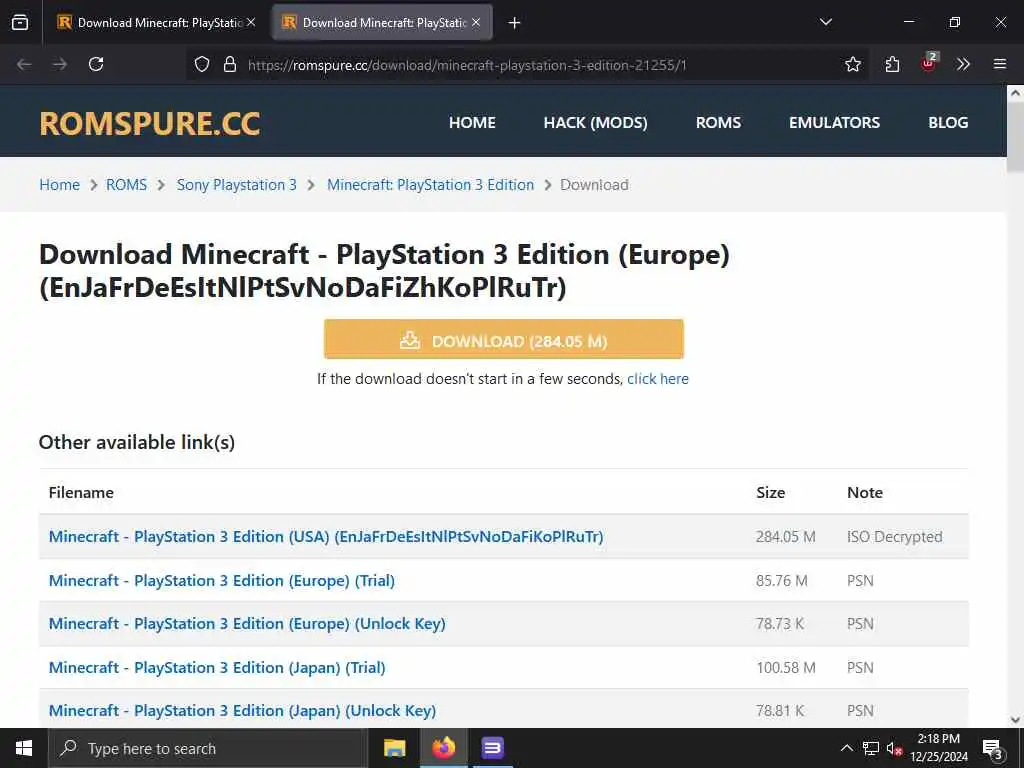Image resolution: width=1024 pixels, height=768 pixels.
Task: Close the active Download Minecraft tab
Action: click(476, 22)
